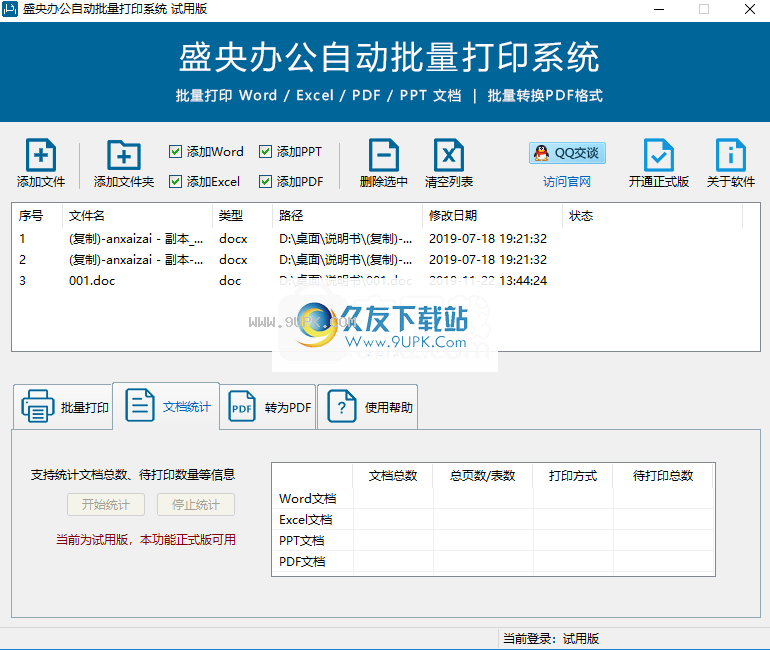Switch to the 转为PDF tab
The image size is (770, 650).
268,407
